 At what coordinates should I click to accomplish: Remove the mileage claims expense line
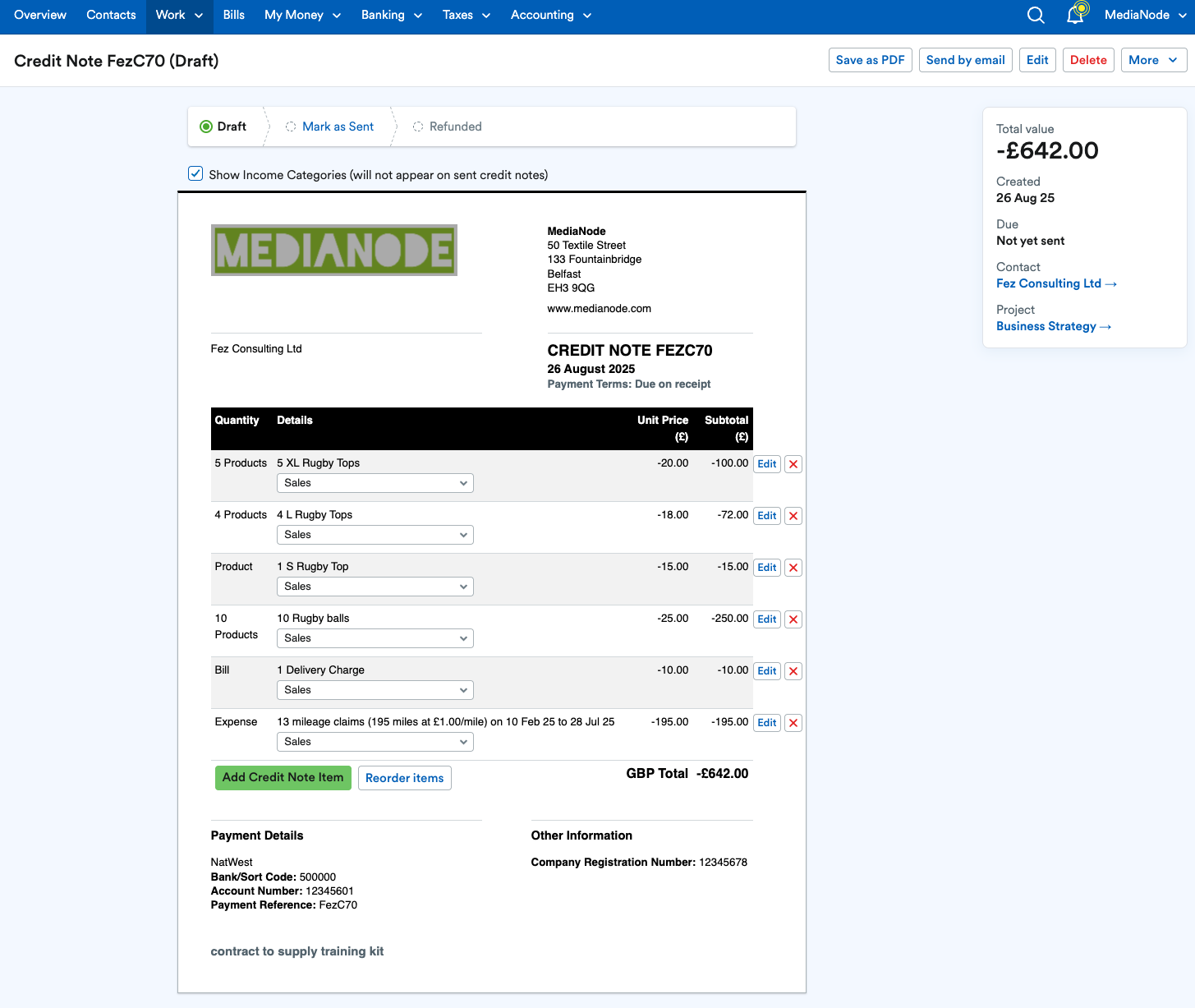coord(793,723)
